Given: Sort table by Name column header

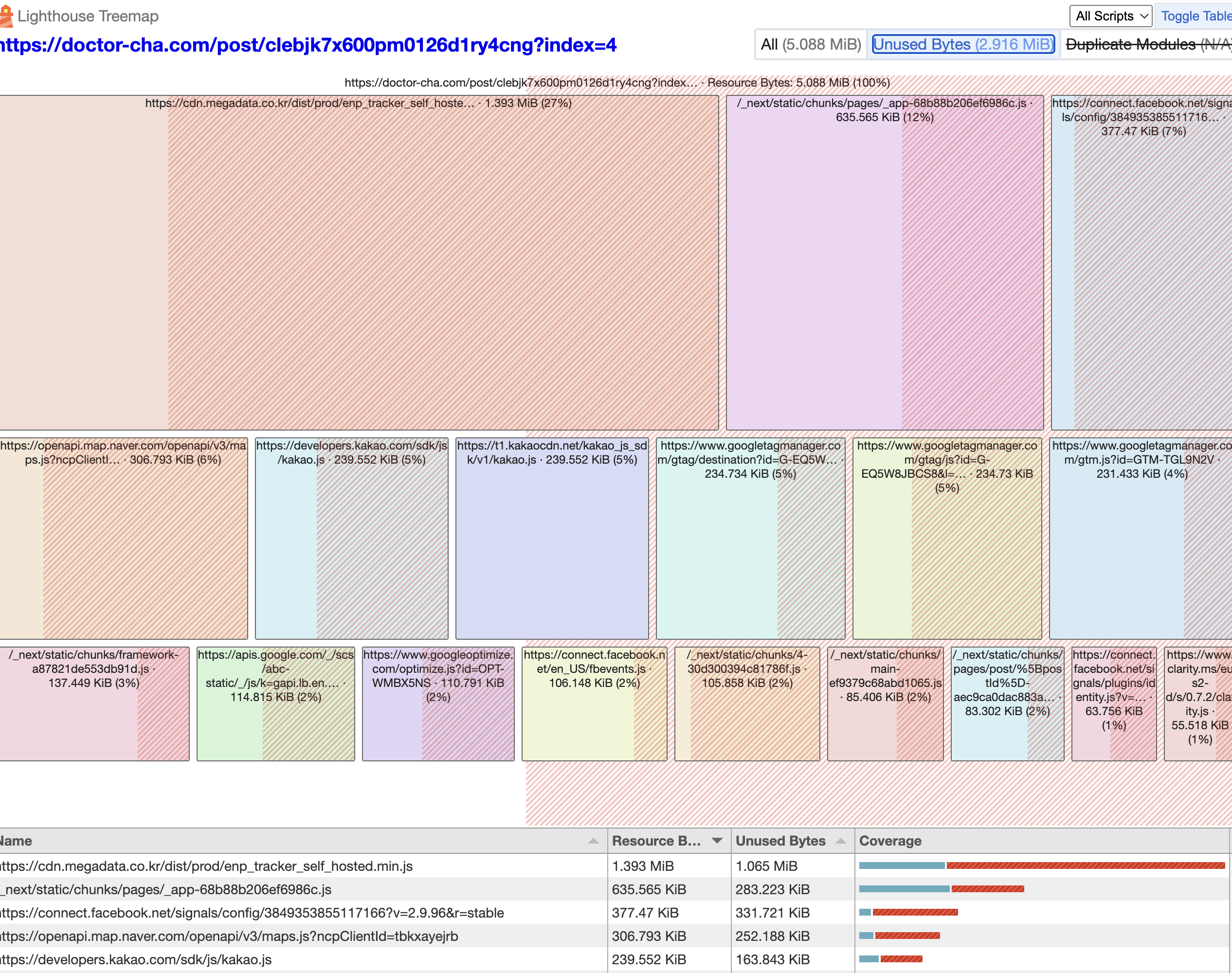Looking at the screenshot, I should click(303, 841).
